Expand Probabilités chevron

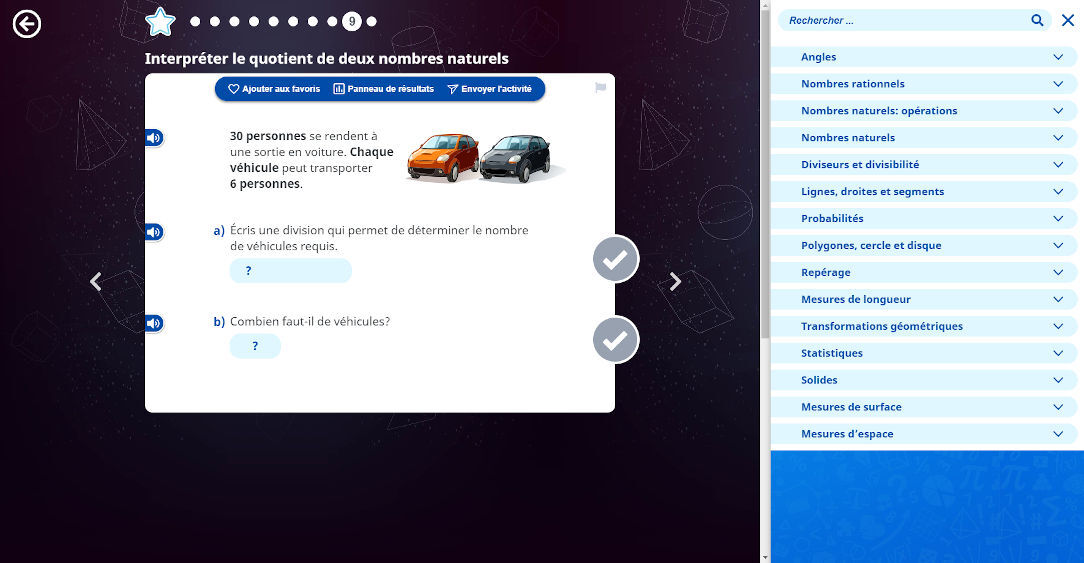[x=1058, y=219]
